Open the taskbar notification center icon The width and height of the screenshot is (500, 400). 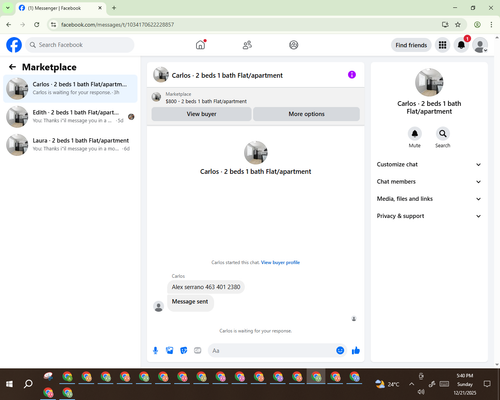pos(487,384)
